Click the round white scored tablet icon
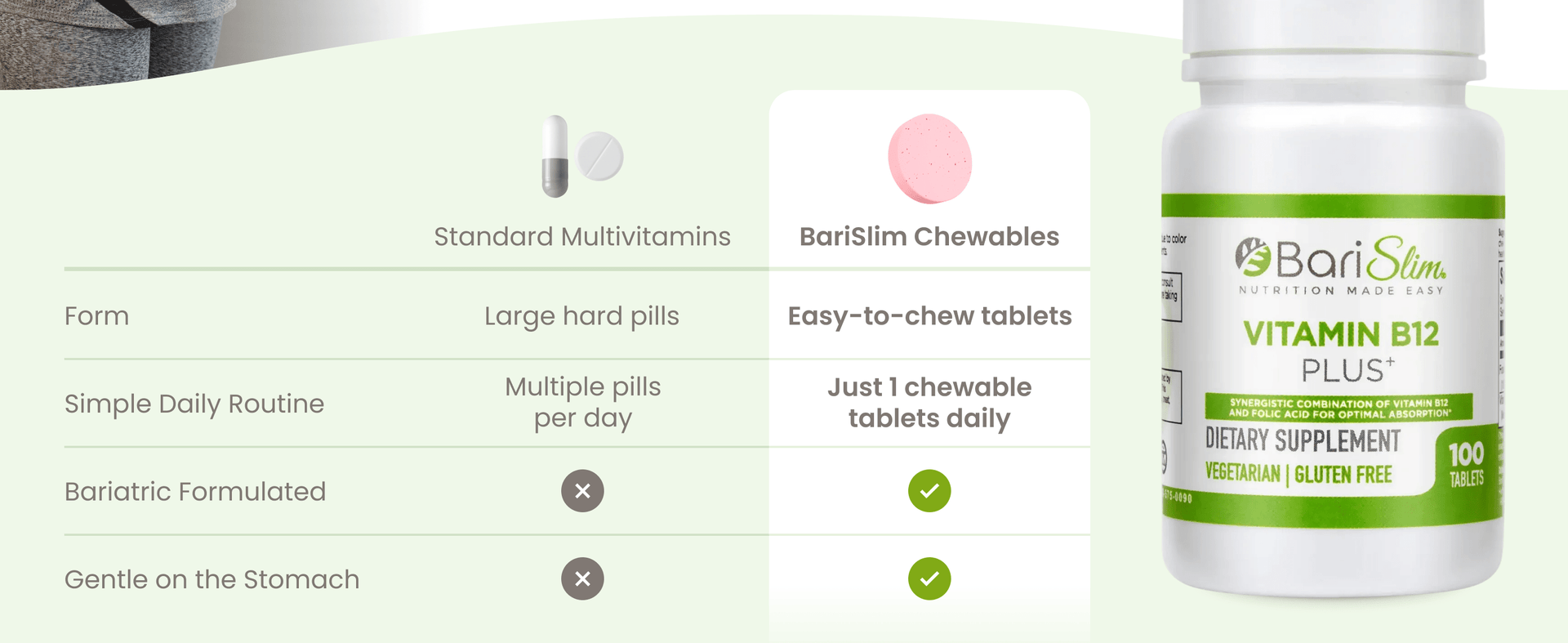Screen dimensions: 1568x643 pyautogui.click(x=599, y=156)
